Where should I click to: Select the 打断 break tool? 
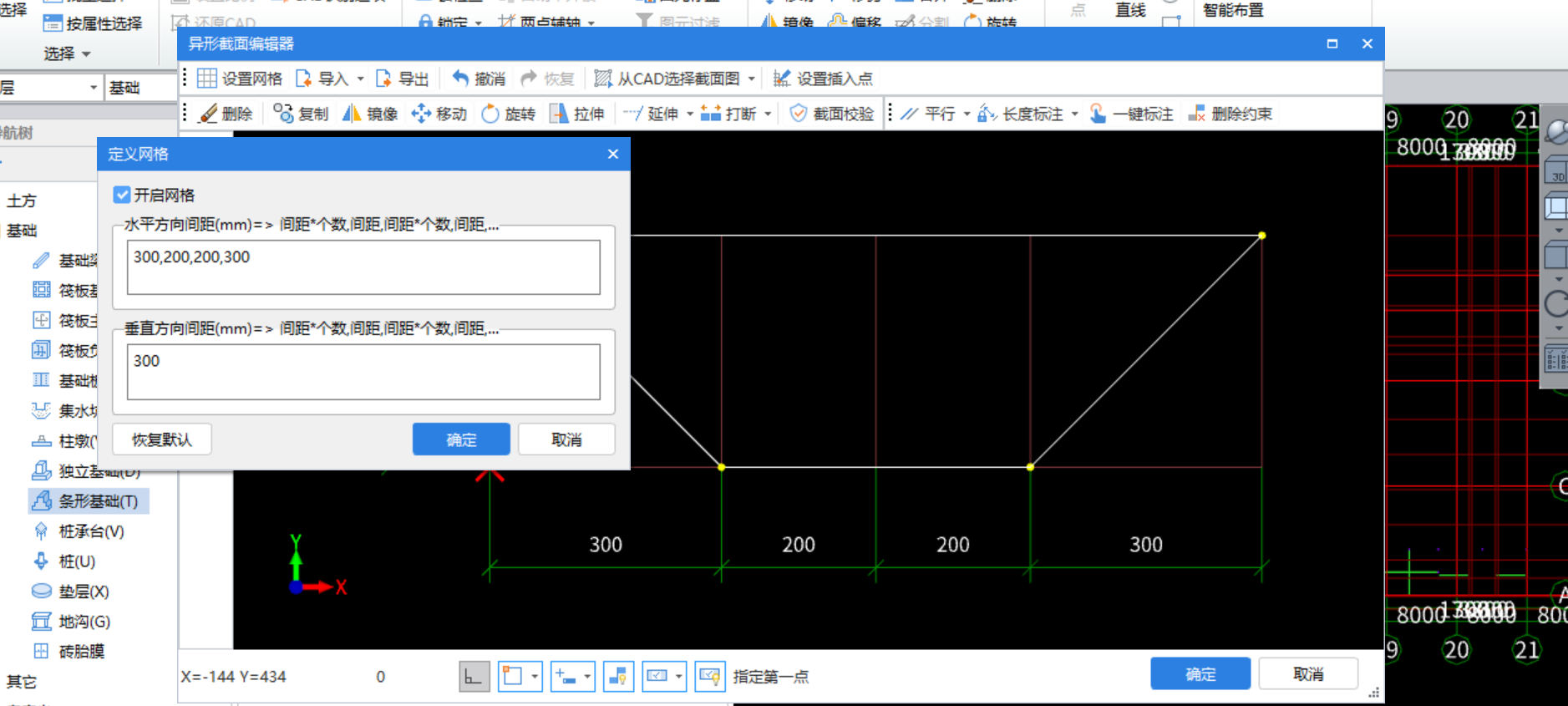coord(728,114)
